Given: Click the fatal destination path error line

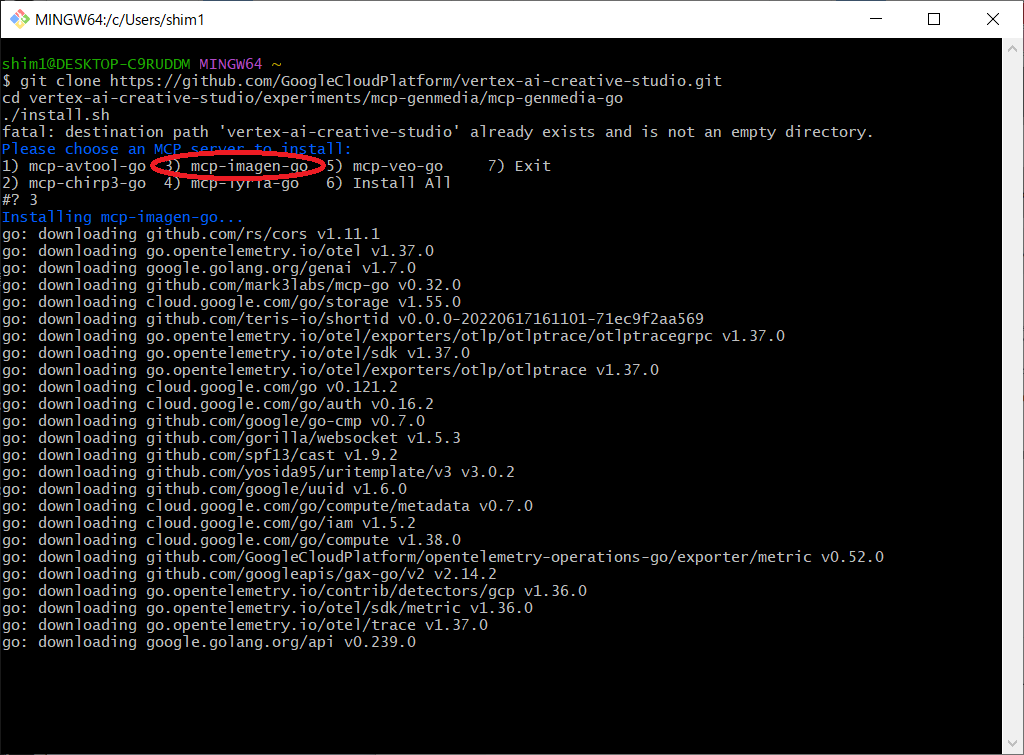Looking at the screenshot, I should coord(437,132).
